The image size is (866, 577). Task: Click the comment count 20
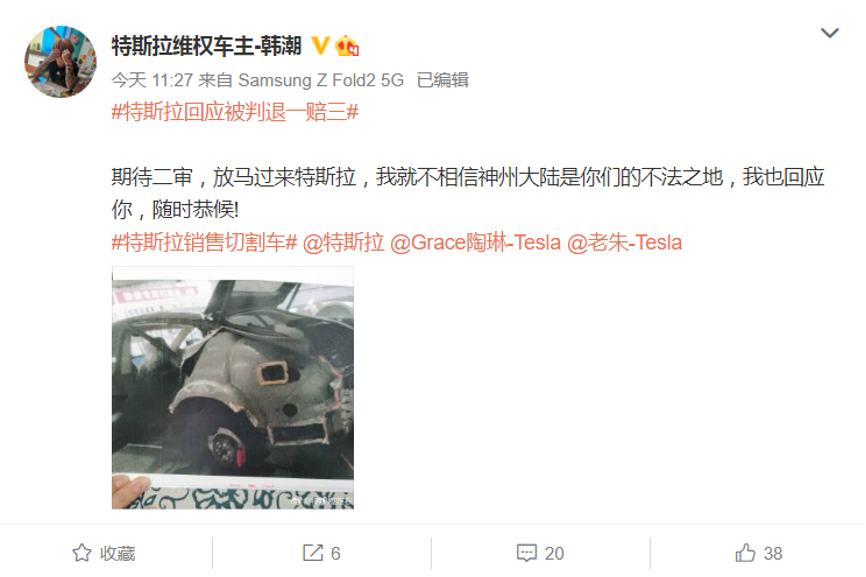[554, 553]
